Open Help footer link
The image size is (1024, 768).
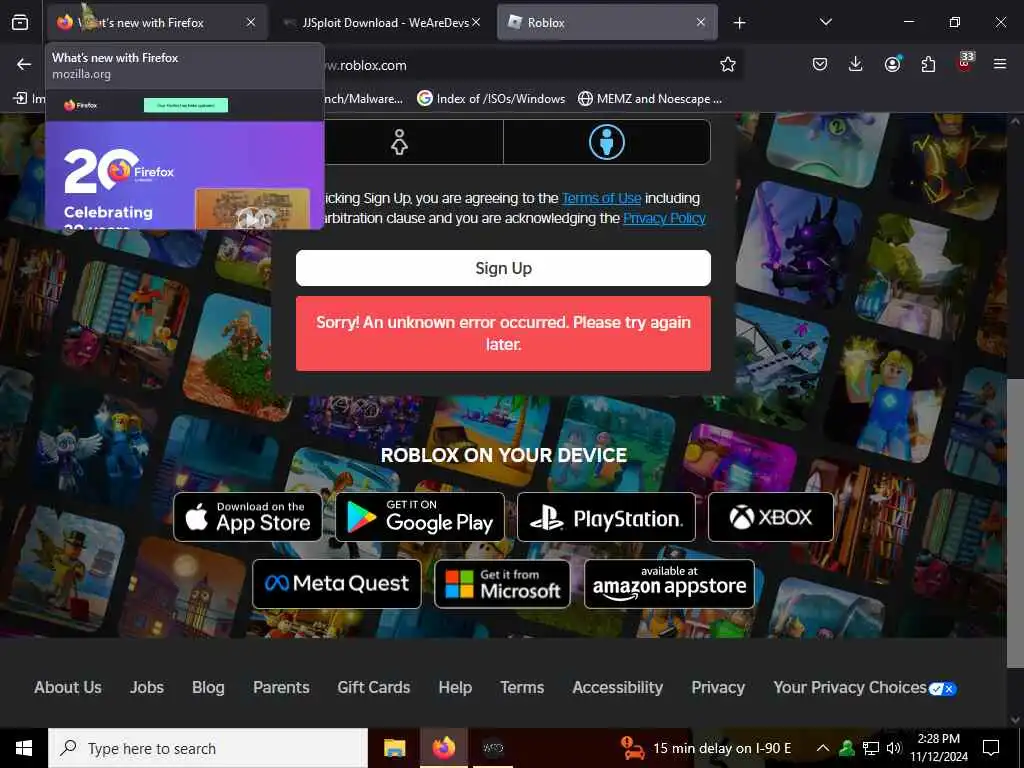455,688
